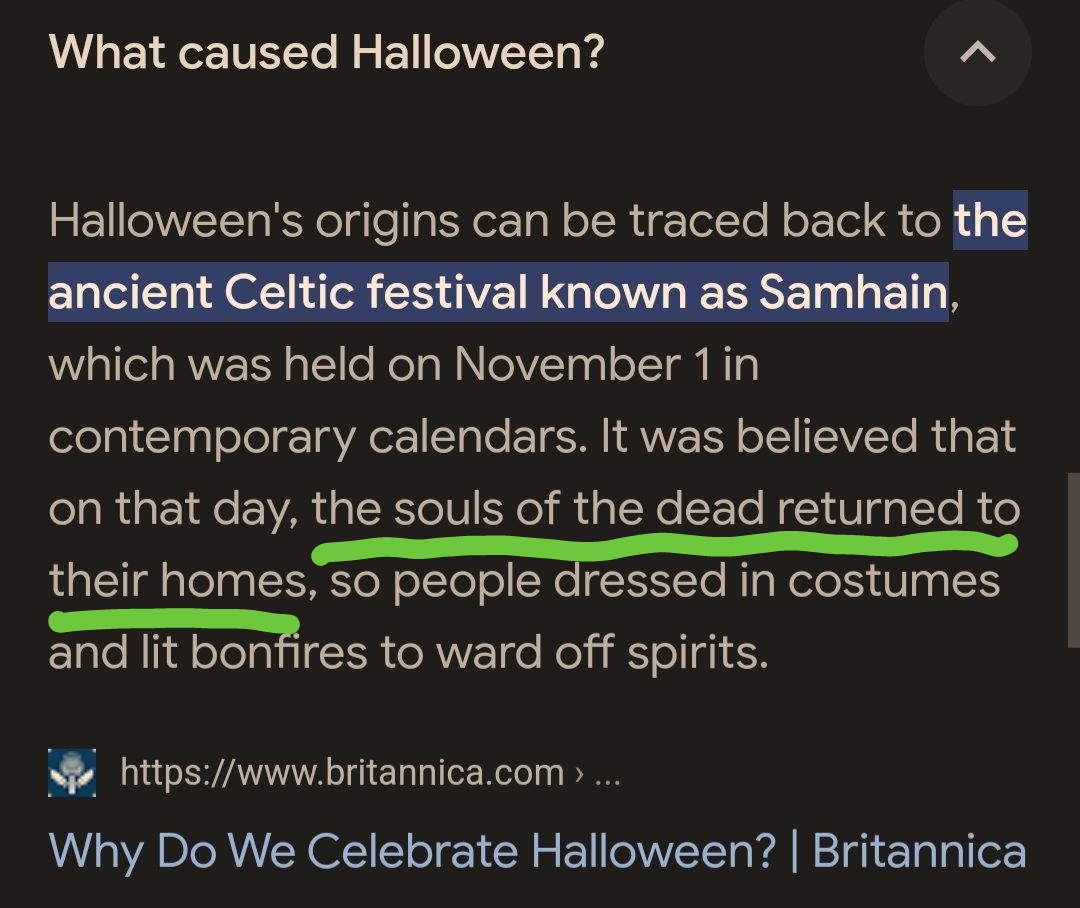
Task: Click the word "bonfires" in the last line
Action: click(x=278, y=652)
